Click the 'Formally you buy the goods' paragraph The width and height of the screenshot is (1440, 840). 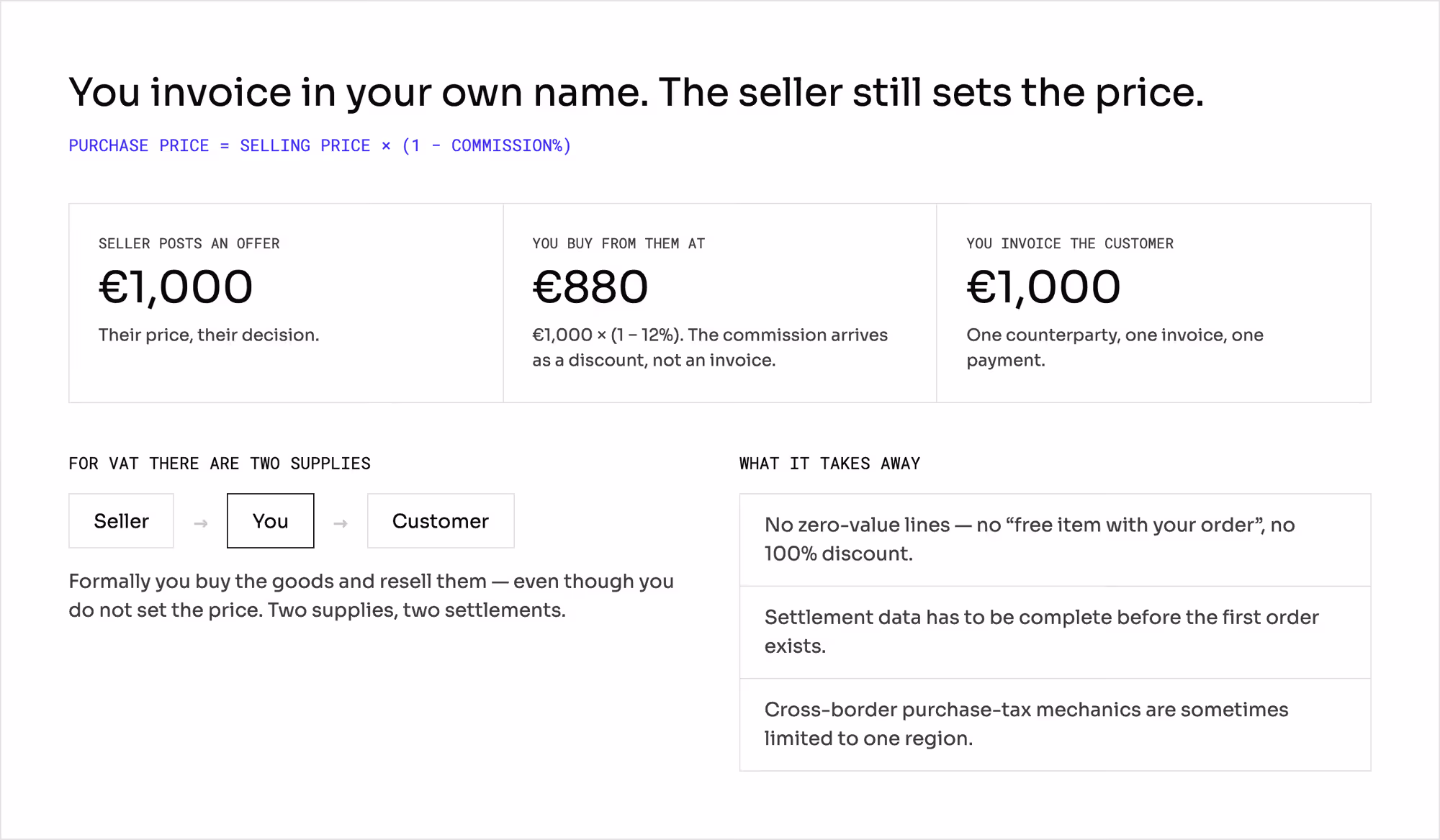click(x=372, y=596)
